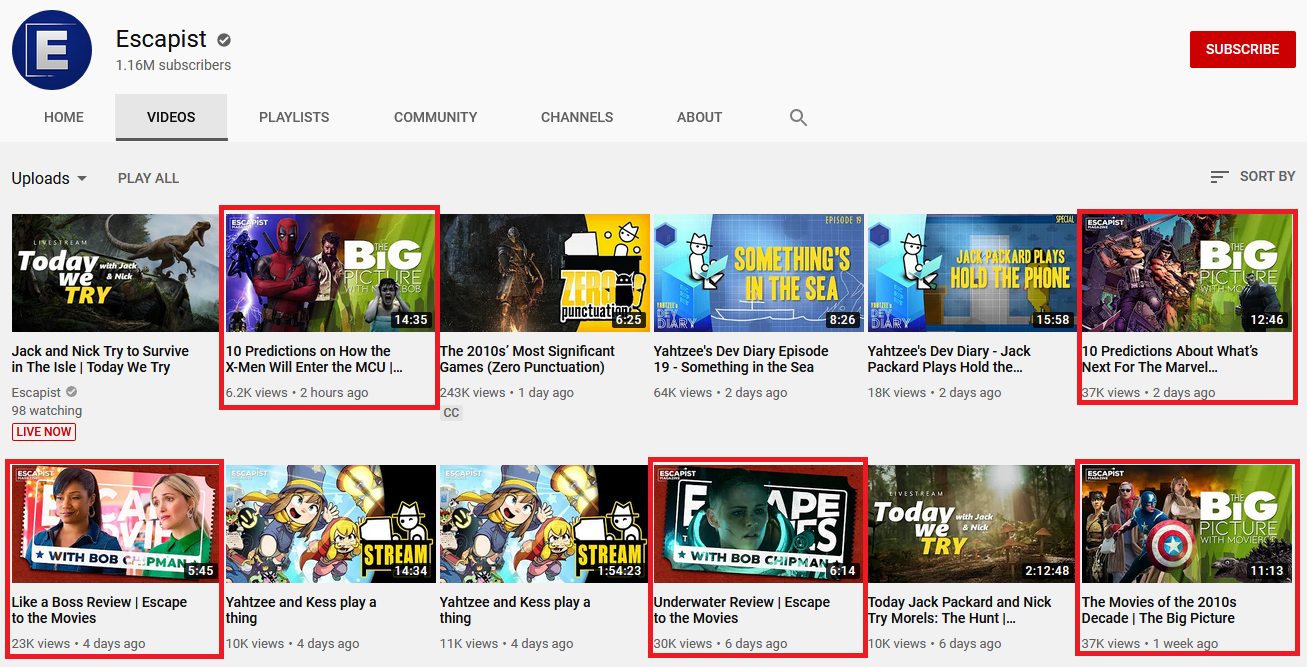The width and height of the screenshot is (1307, 667).
Task: Play The Isle livestream dinosaur thumbnail
Action: point(115,273)
